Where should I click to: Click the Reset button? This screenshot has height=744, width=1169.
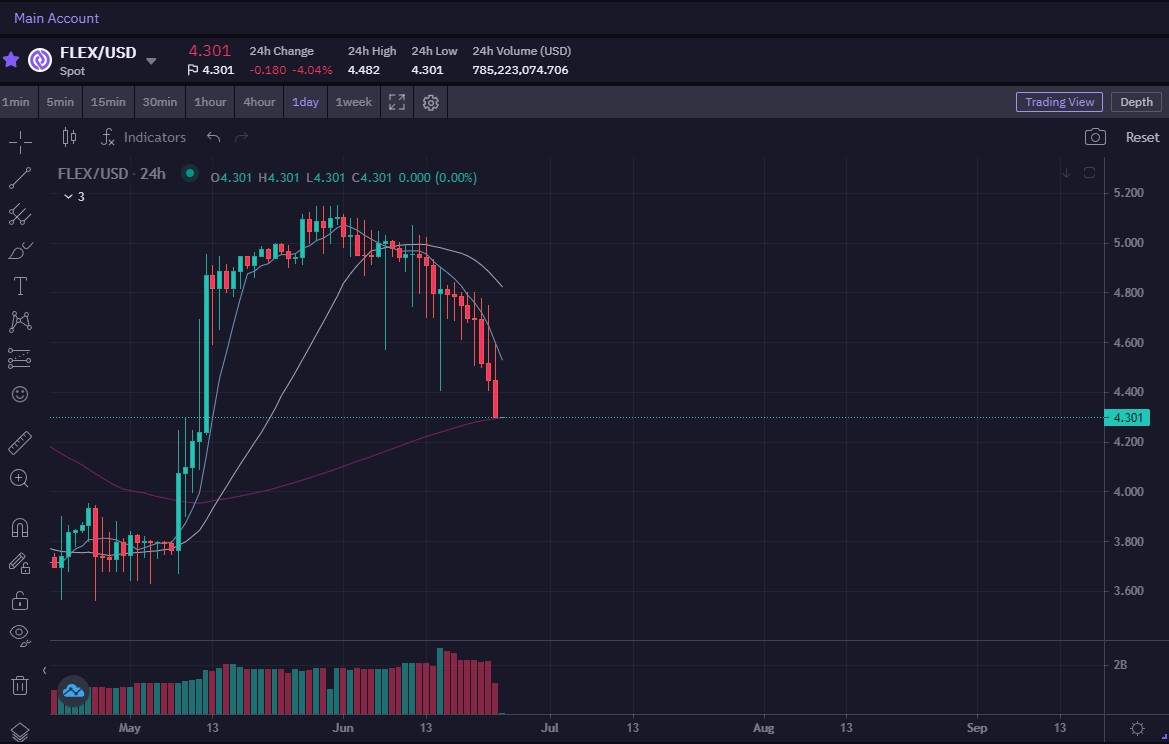[1142, 137]
